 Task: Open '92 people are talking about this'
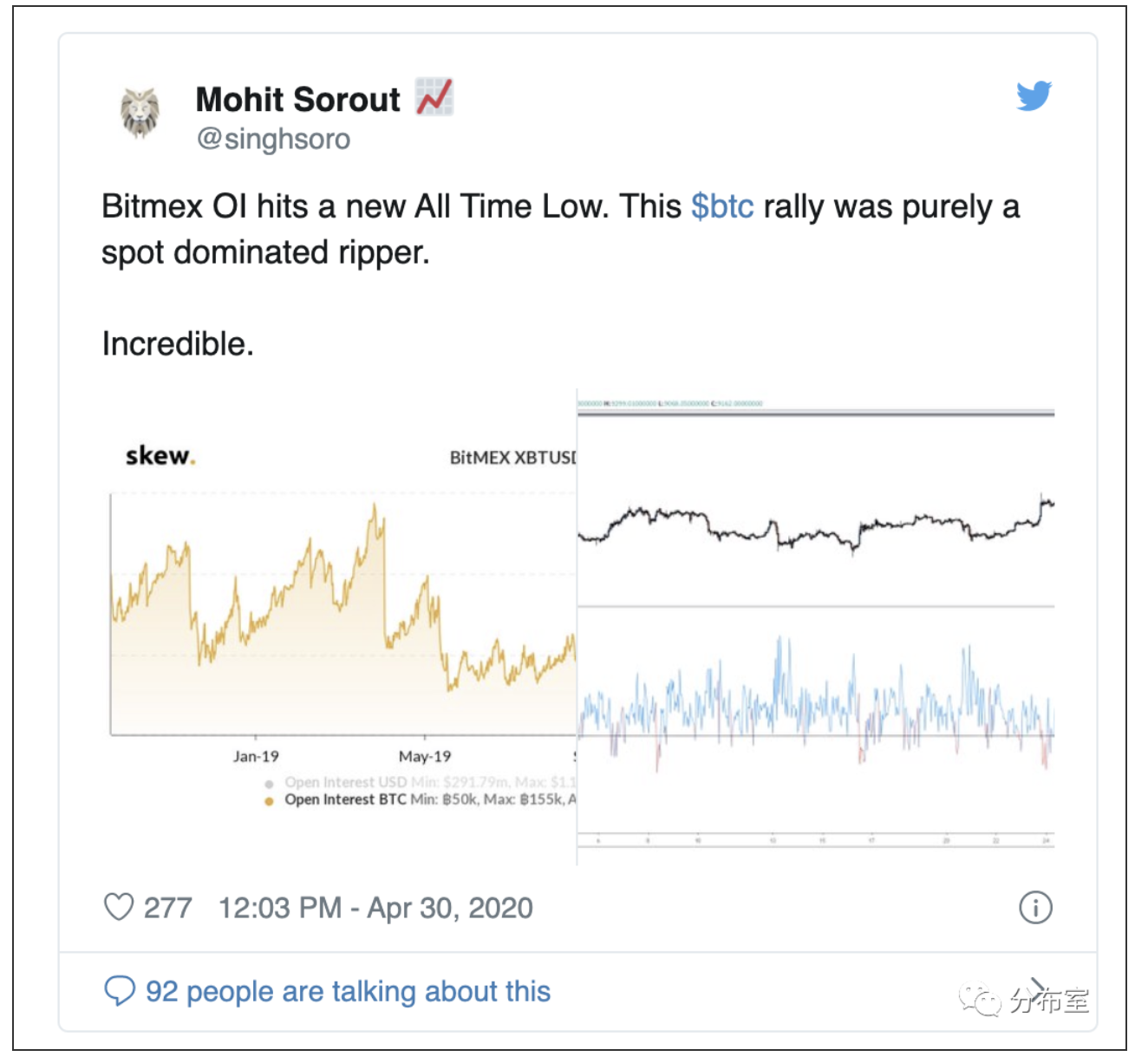(x=348, y=991)
